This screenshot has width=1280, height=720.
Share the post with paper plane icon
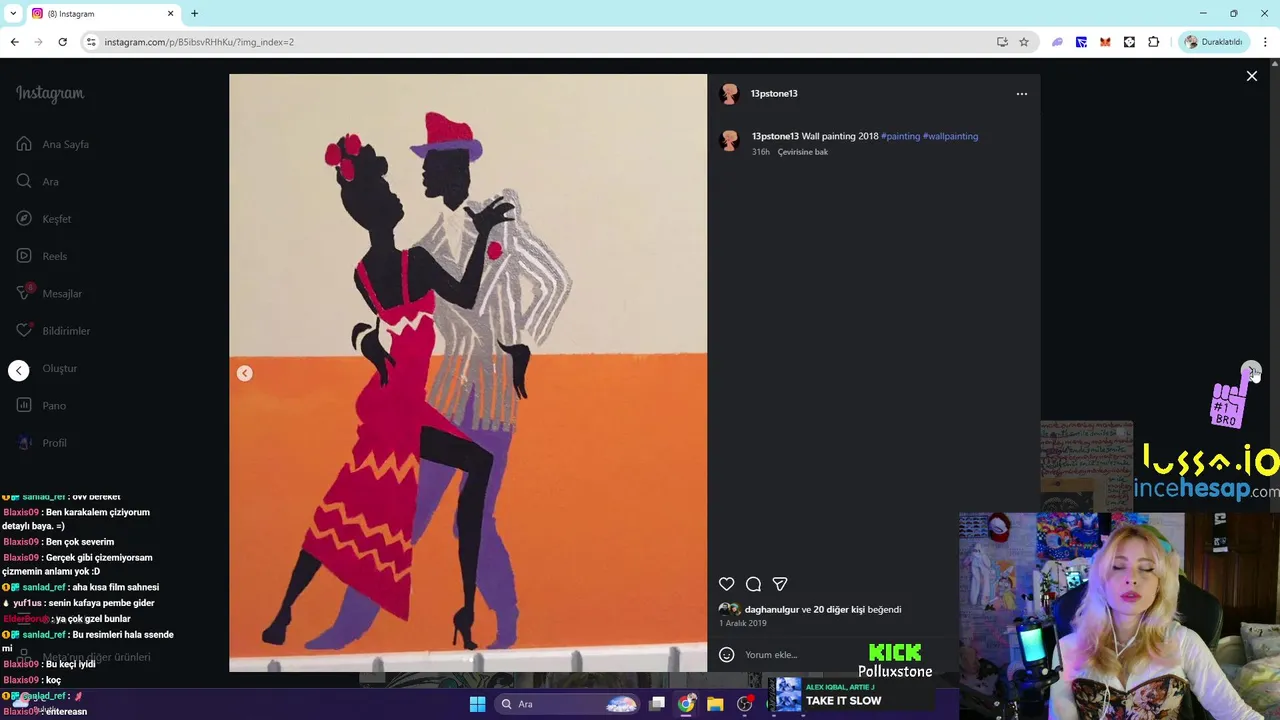(780, 584)
